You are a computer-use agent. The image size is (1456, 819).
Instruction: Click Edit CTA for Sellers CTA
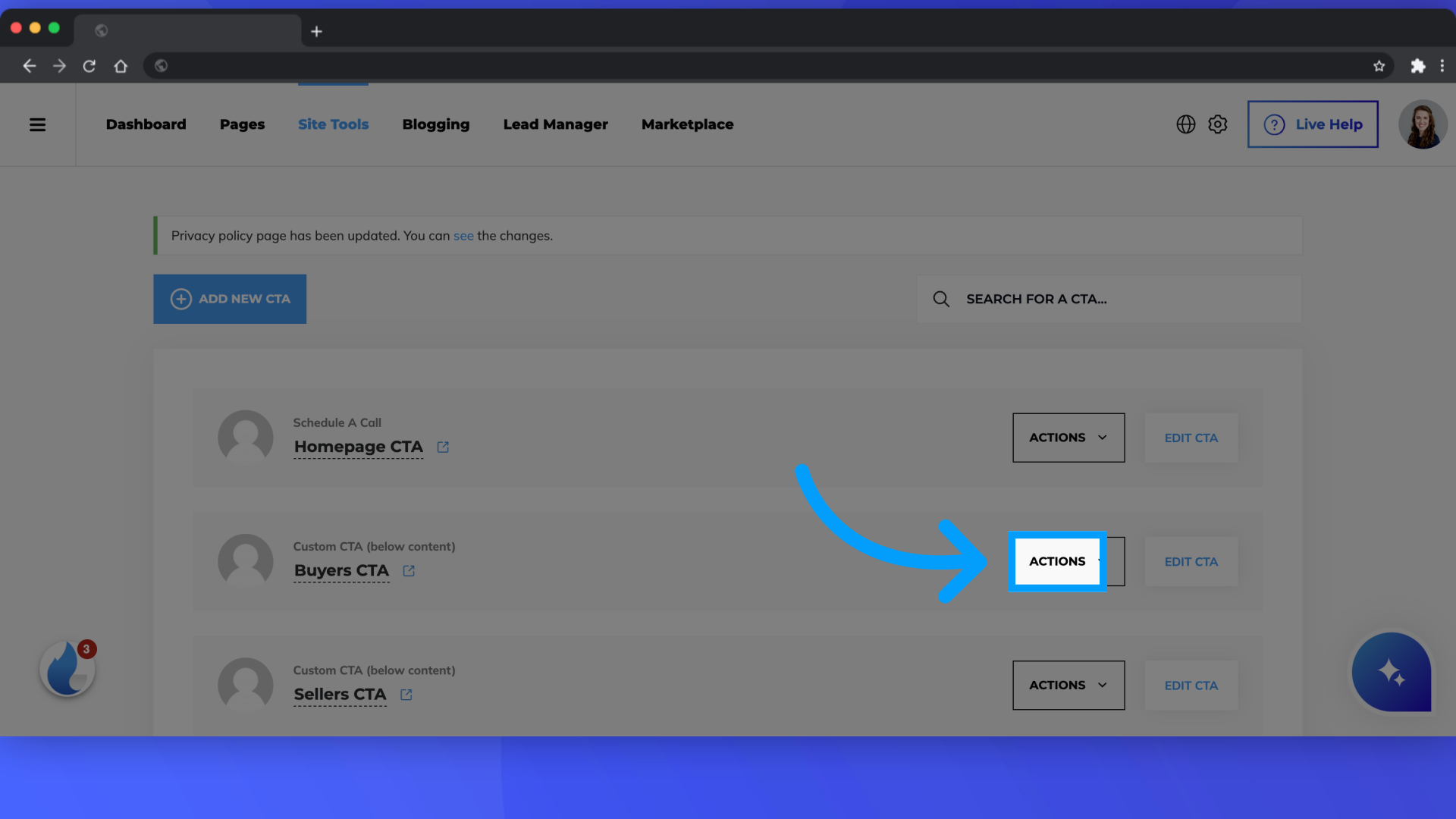click(1191, 685)
